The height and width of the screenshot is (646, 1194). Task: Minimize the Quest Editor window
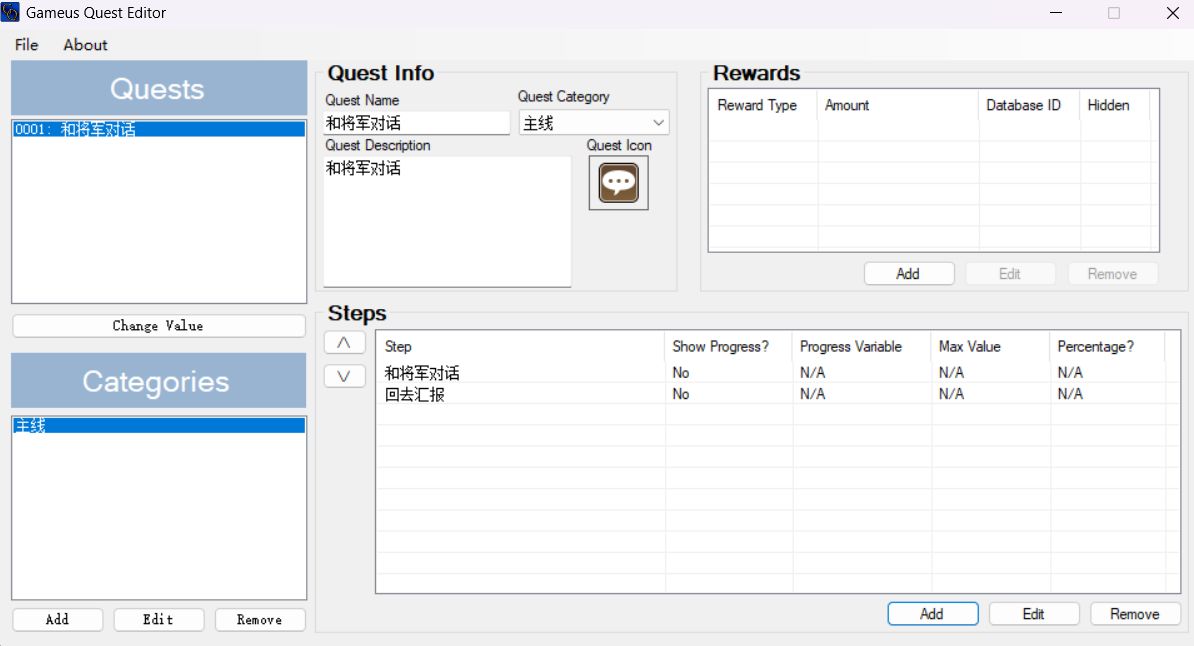pyautogui.click(x=1055, y=13)
